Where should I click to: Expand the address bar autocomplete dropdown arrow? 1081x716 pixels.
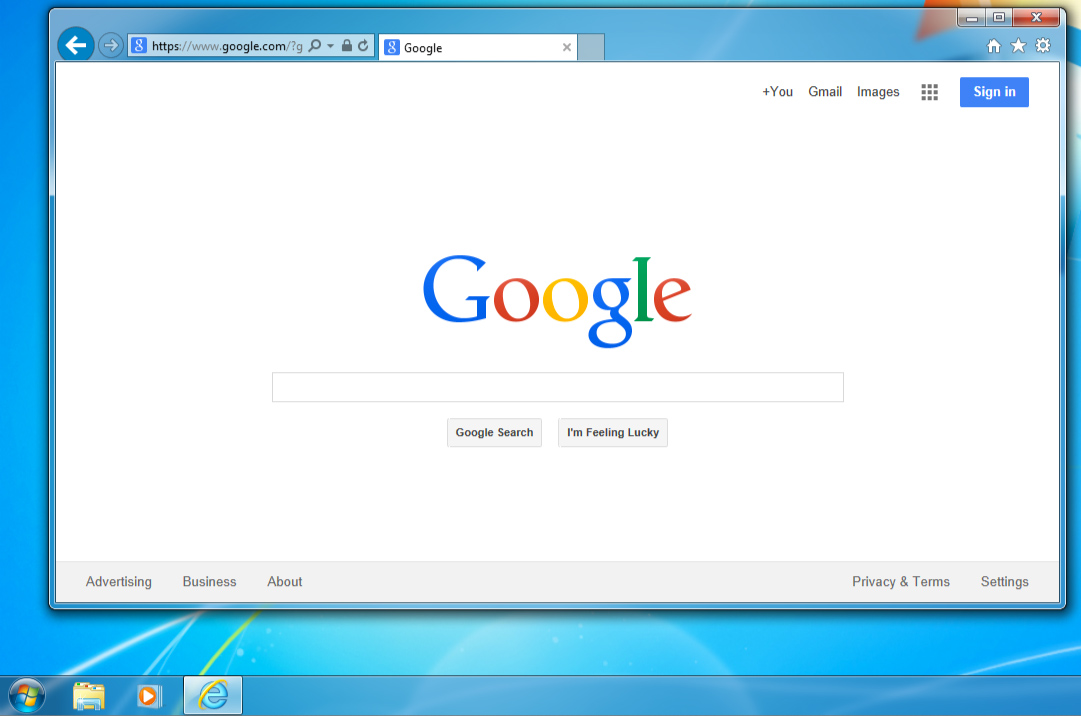click(331, 46)
